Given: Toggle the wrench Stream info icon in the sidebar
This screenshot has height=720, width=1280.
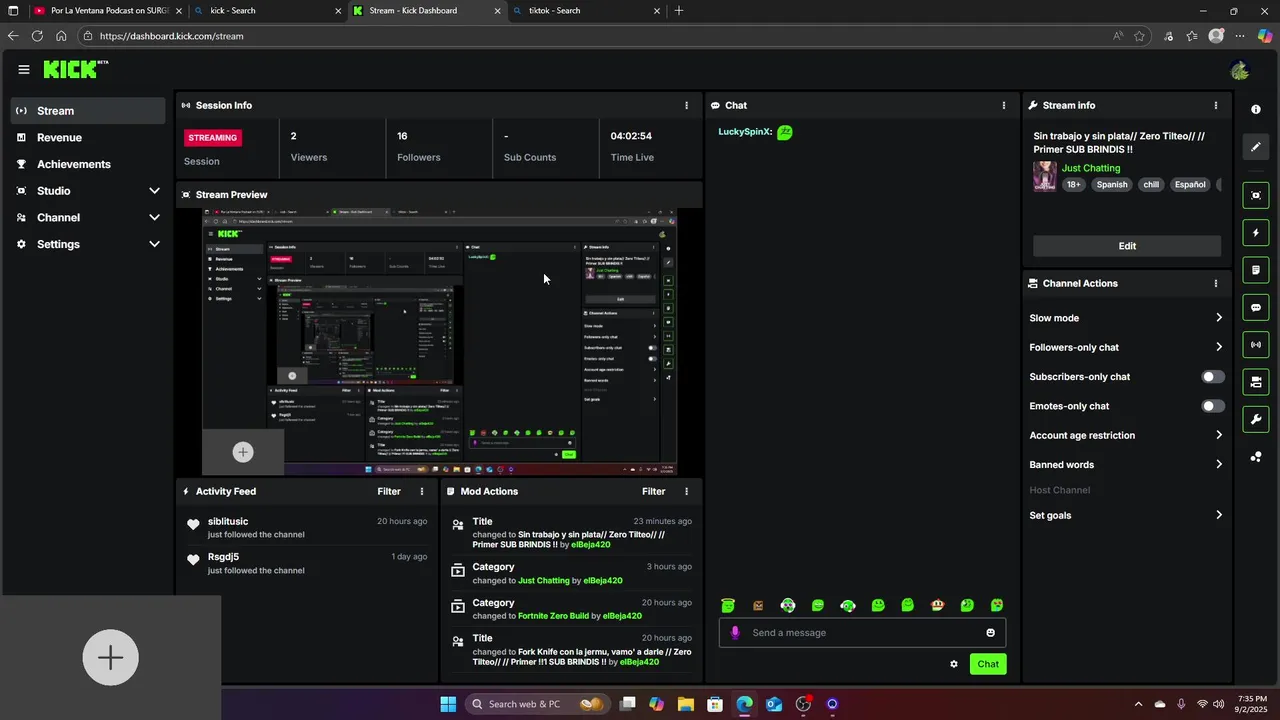Looking at the screenshot, I should click(1256, 419).
